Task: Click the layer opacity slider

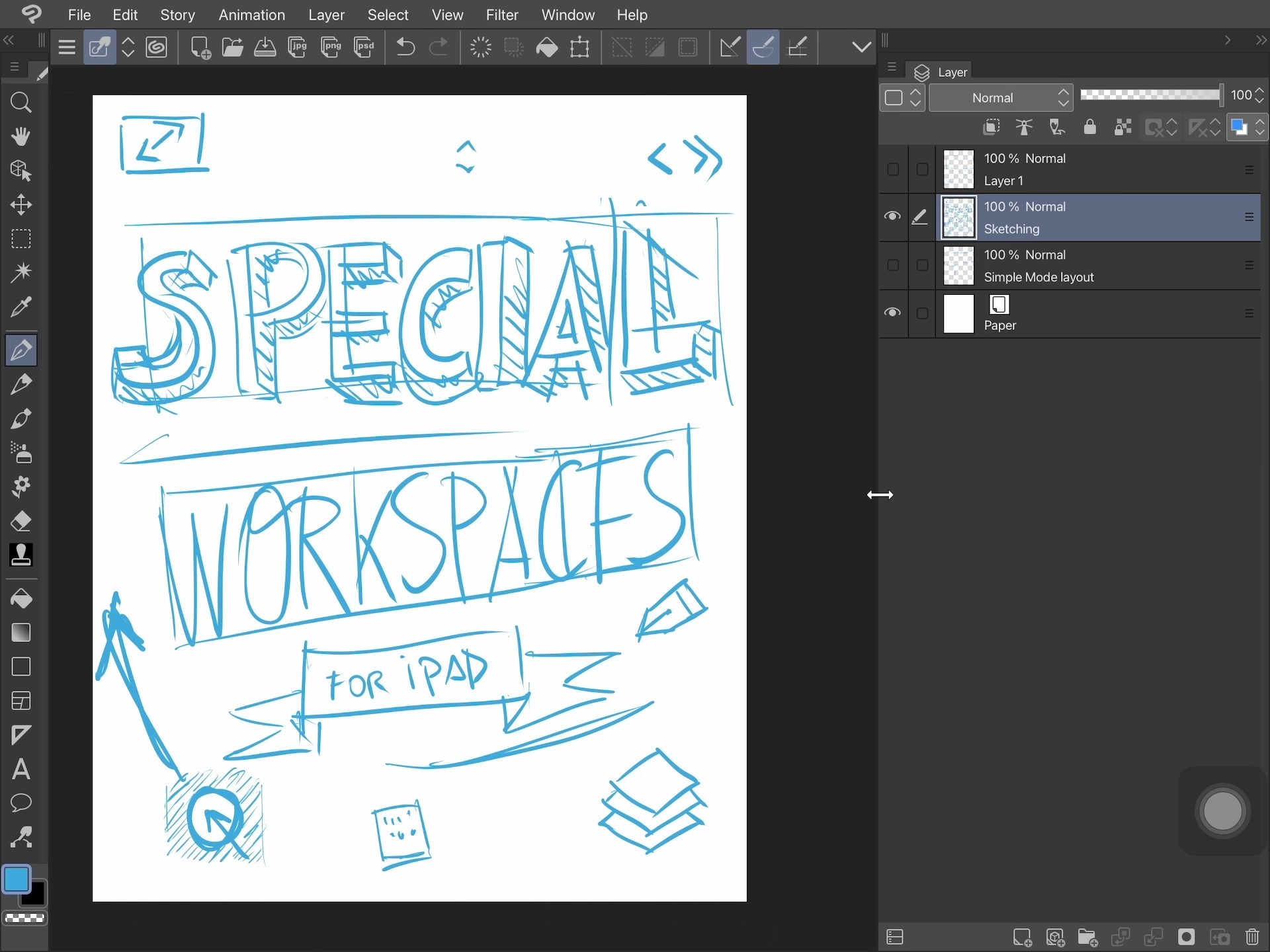Action: click(x=1150, y=95)
